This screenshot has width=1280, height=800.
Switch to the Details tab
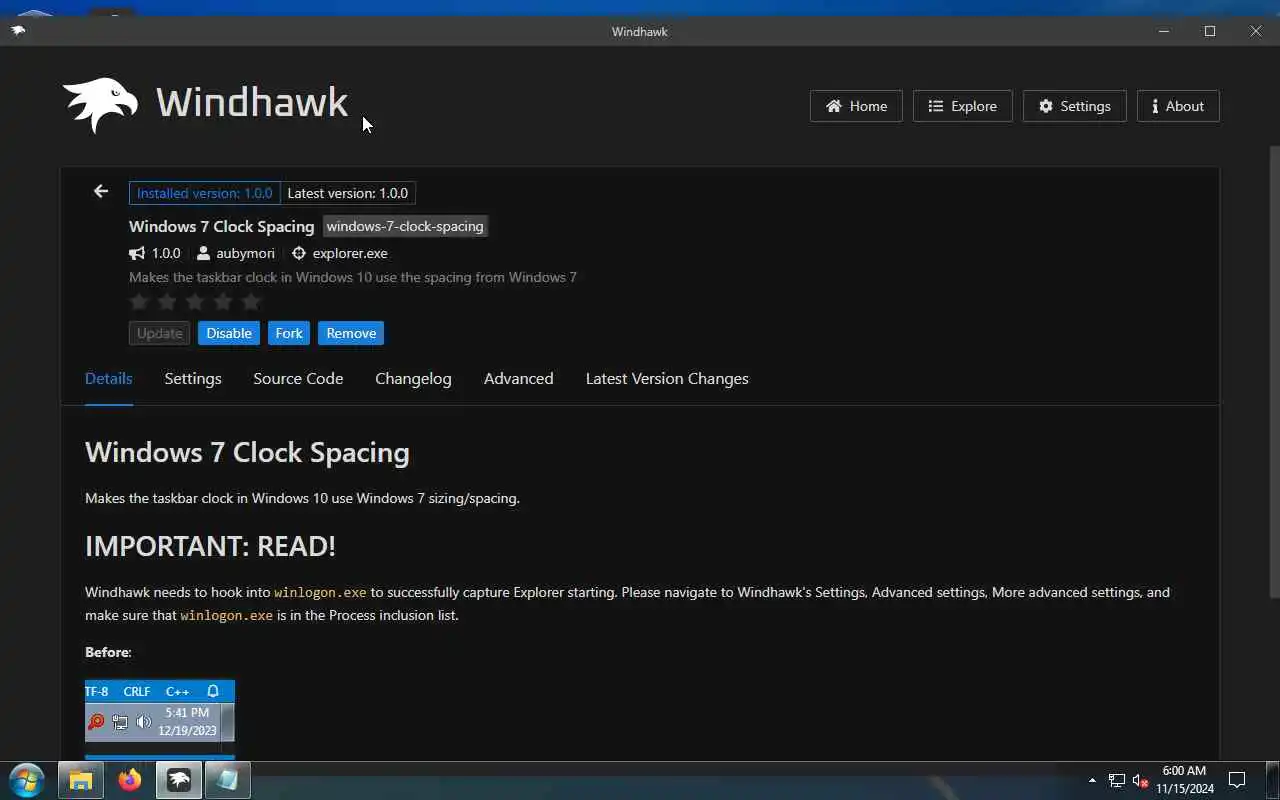click(x=109, y=378)
